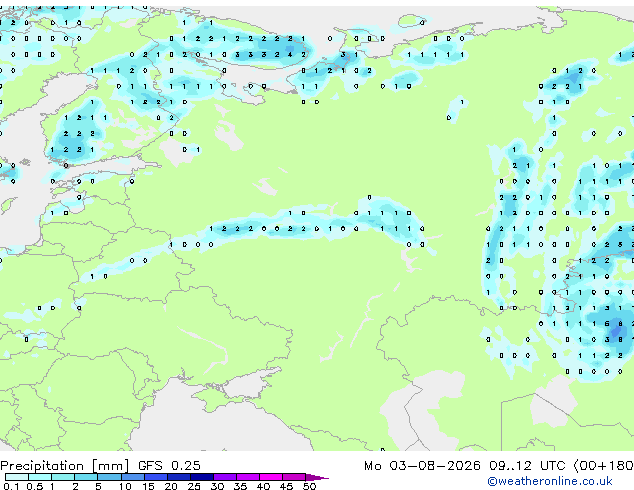Screen dimensions: 634x490
Task: Select the 25–30 mm dark blue swatch
Action: coord(202,477)
